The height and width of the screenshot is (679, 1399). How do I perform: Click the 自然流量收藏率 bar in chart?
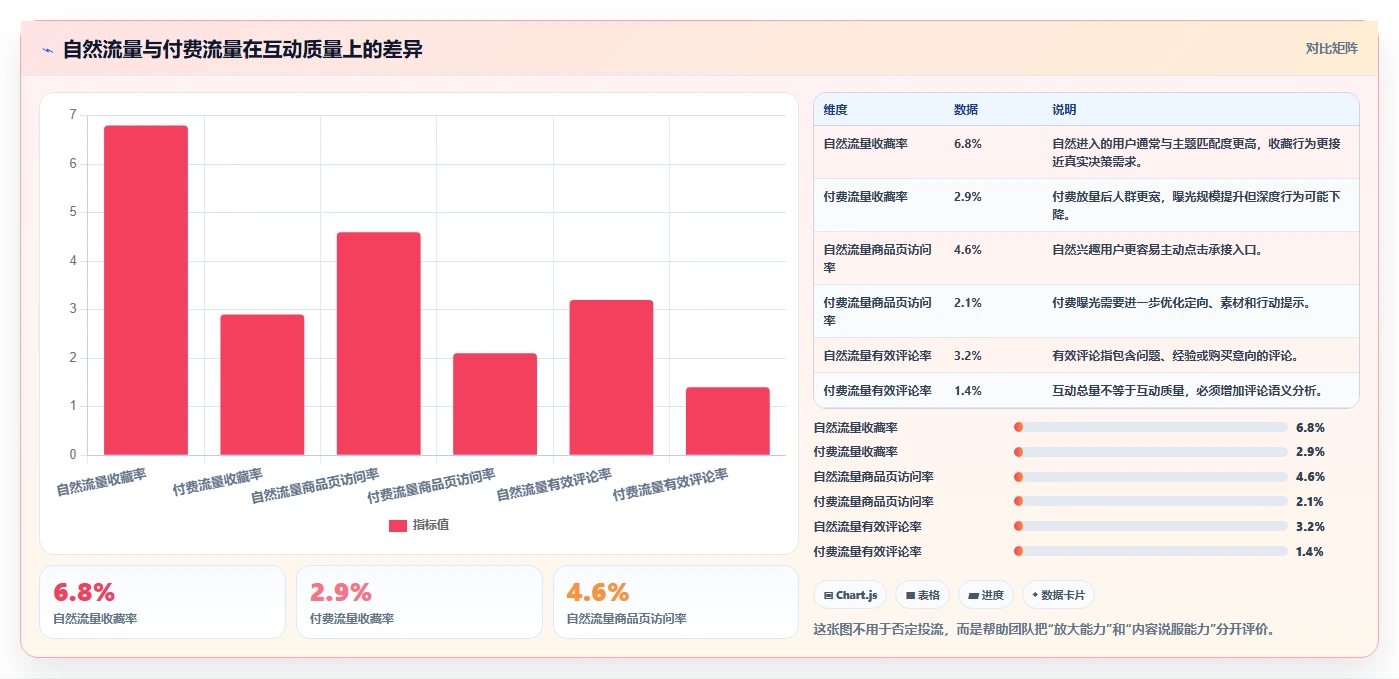point(146,290)
